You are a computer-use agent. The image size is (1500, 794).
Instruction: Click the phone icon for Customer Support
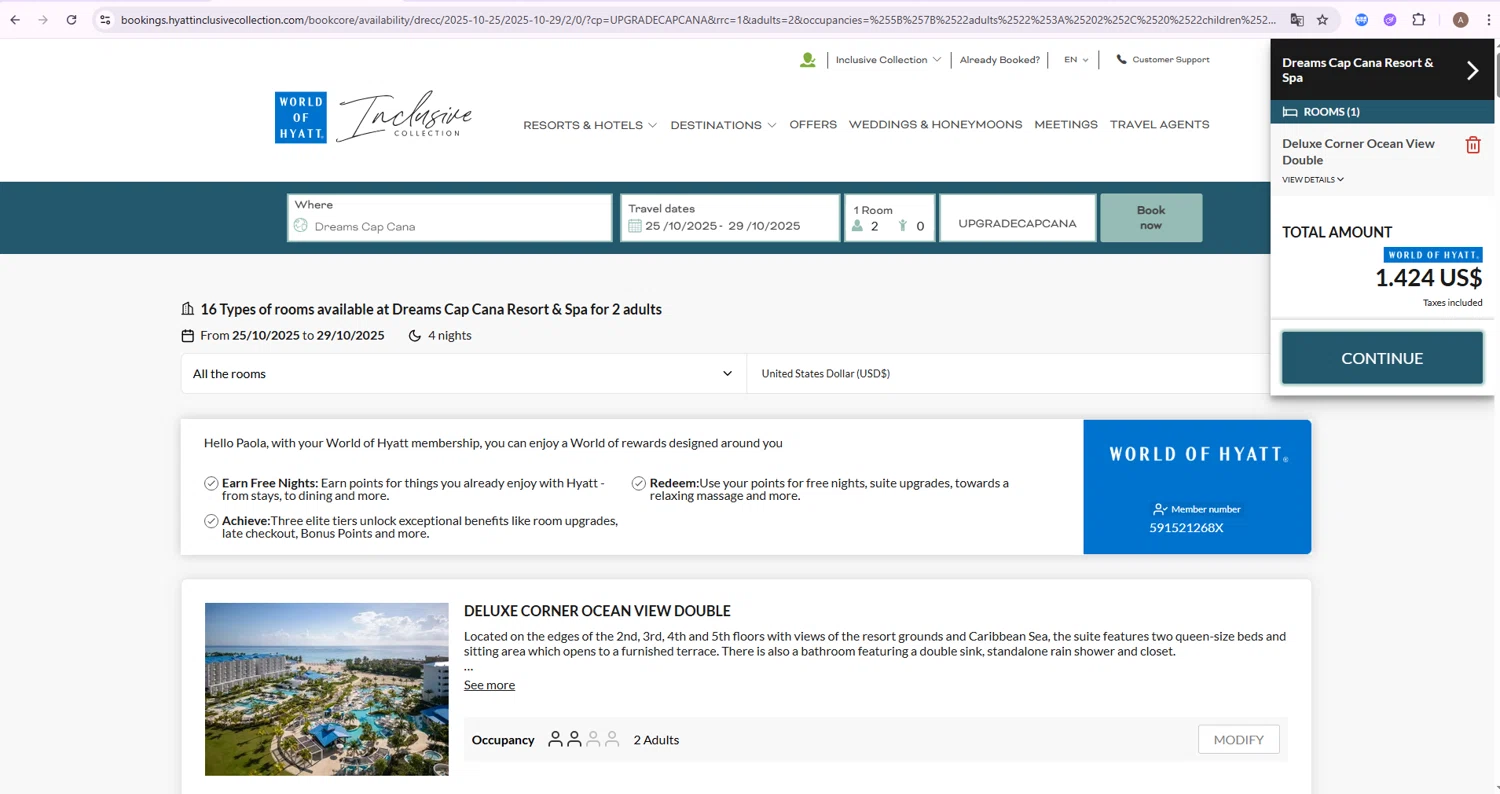1121,59
